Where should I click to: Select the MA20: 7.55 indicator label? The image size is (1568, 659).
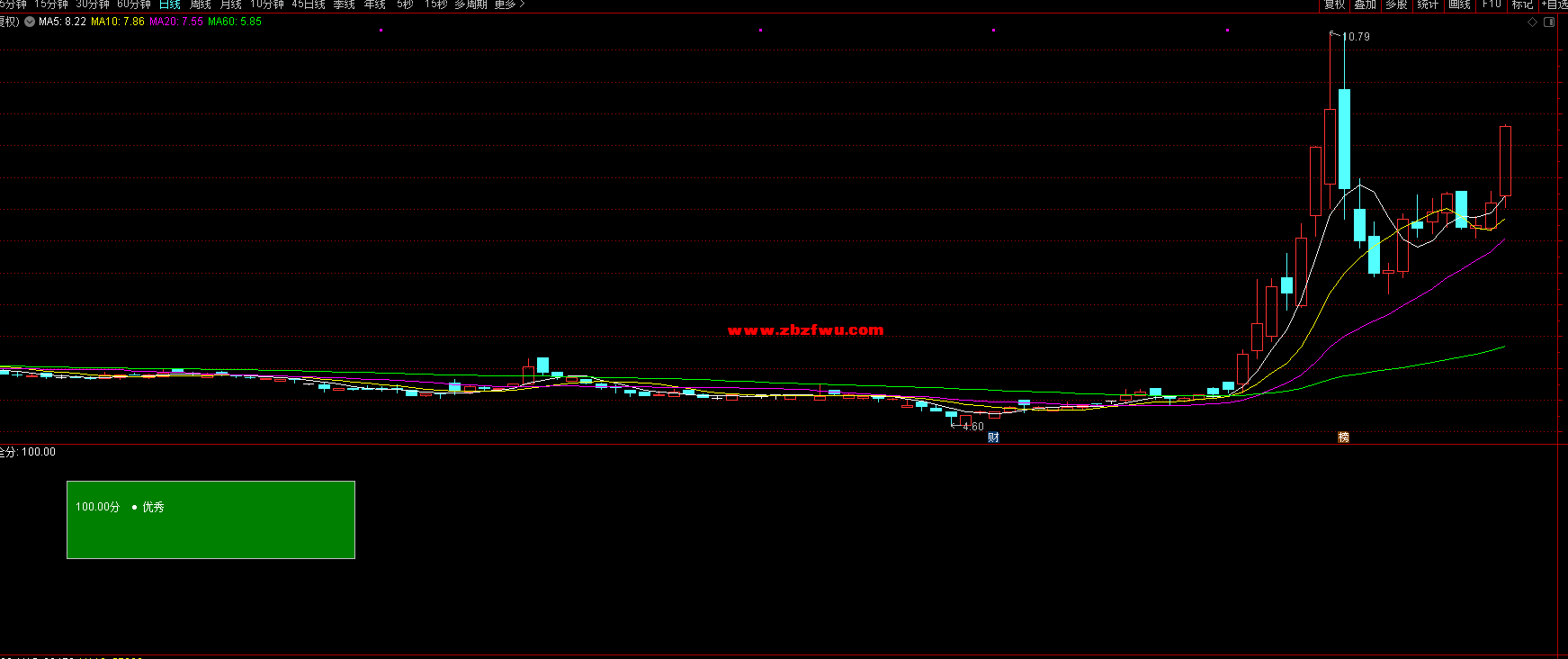click(176, 22)
